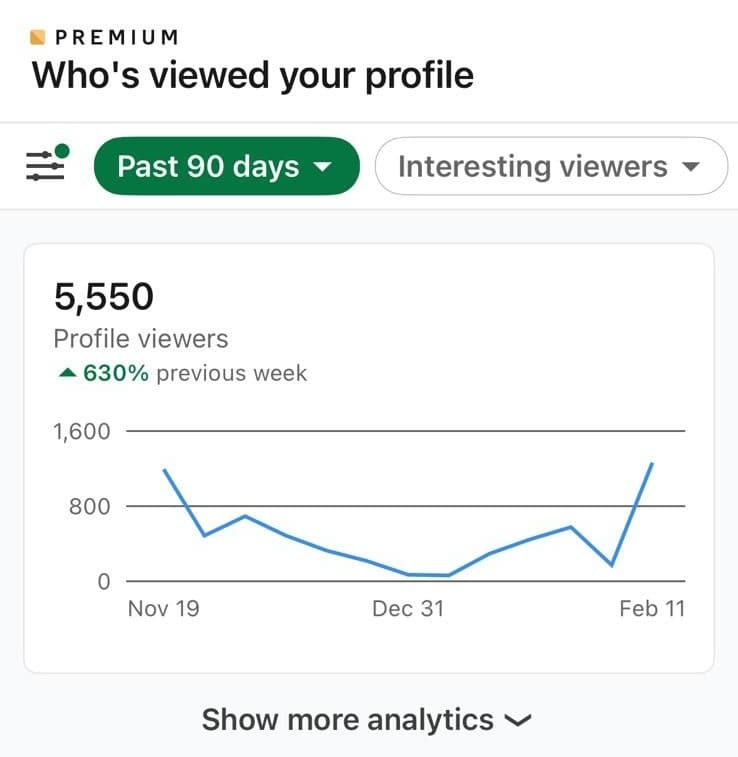The image size is (738, 757).
Task: Click the gold Premium badge icon
Action: [x=39, y=38]
